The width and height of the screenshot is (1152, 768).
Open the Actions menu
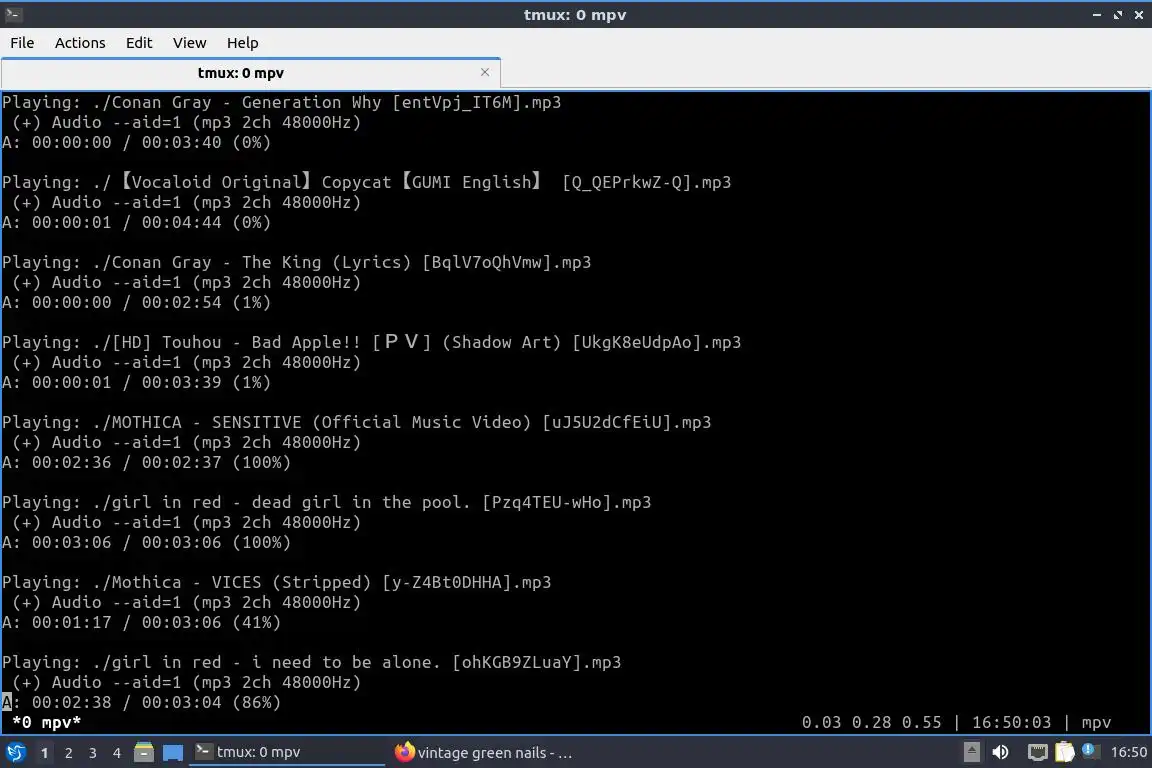(x=80, y=43)
